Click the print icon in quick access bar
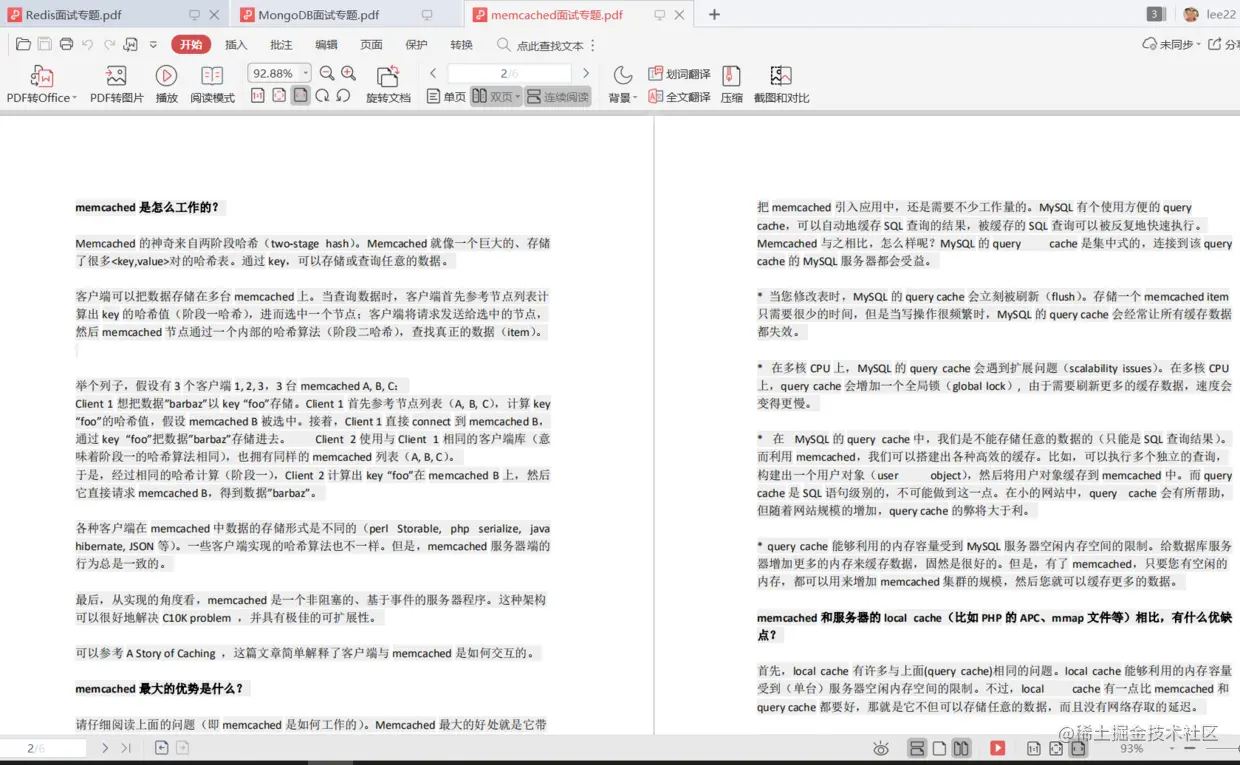 click(x=66, y=45)
